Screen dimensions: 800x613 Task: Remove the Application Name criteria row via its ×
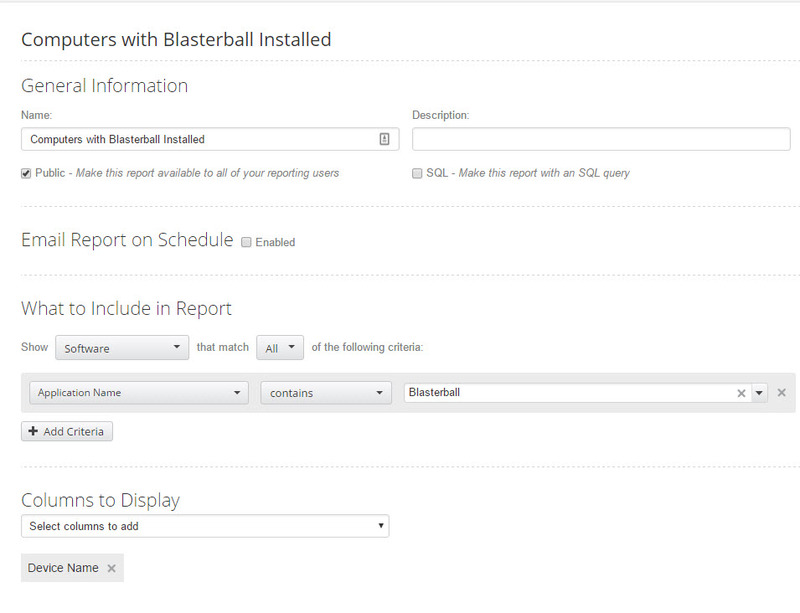click(x=782, y=393)
